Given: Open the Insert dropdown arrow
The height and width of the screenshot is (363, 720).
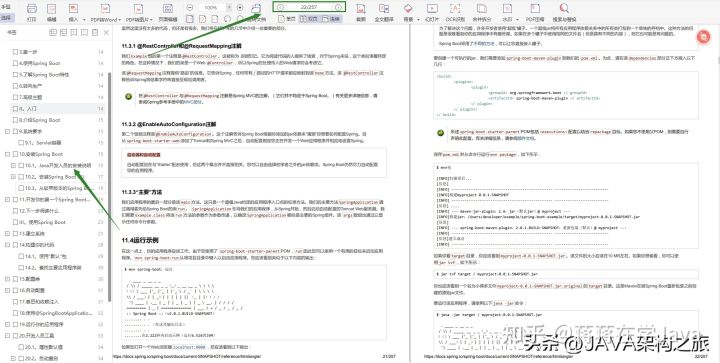Looking at the screenshot, I should (x=84, y=20).
